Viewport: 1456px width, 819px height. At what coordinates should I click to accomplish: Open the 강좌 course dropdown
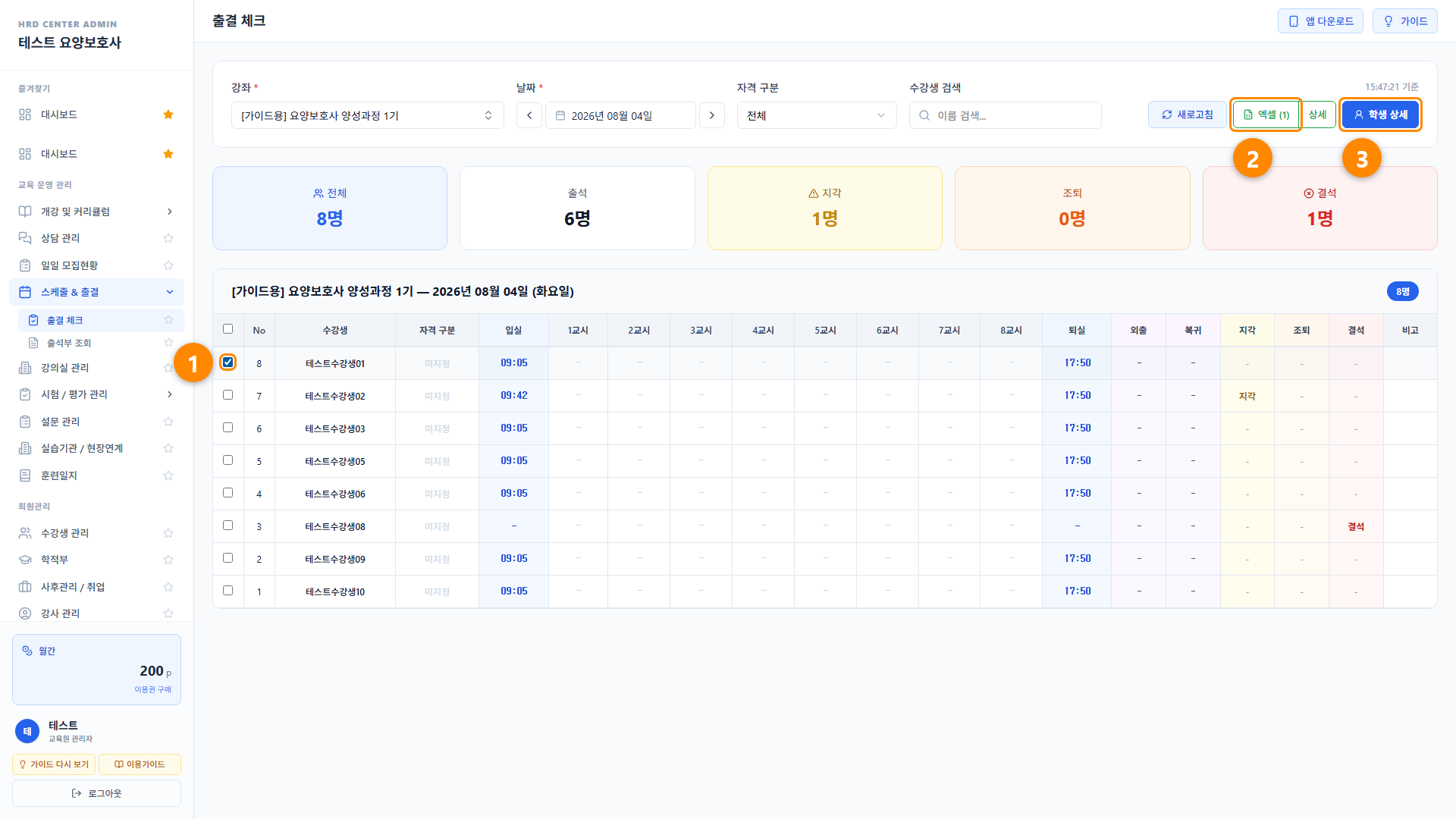(368, 115)
